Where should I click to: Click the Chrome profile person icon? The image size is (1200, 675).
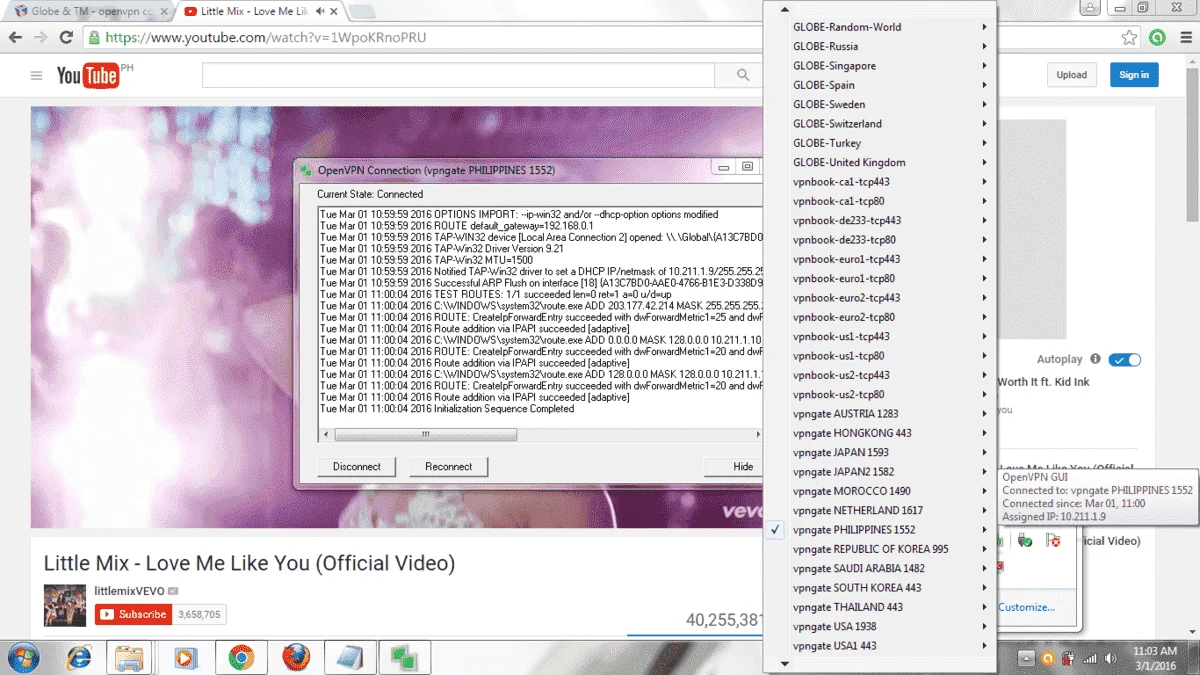coord(1091,8)
